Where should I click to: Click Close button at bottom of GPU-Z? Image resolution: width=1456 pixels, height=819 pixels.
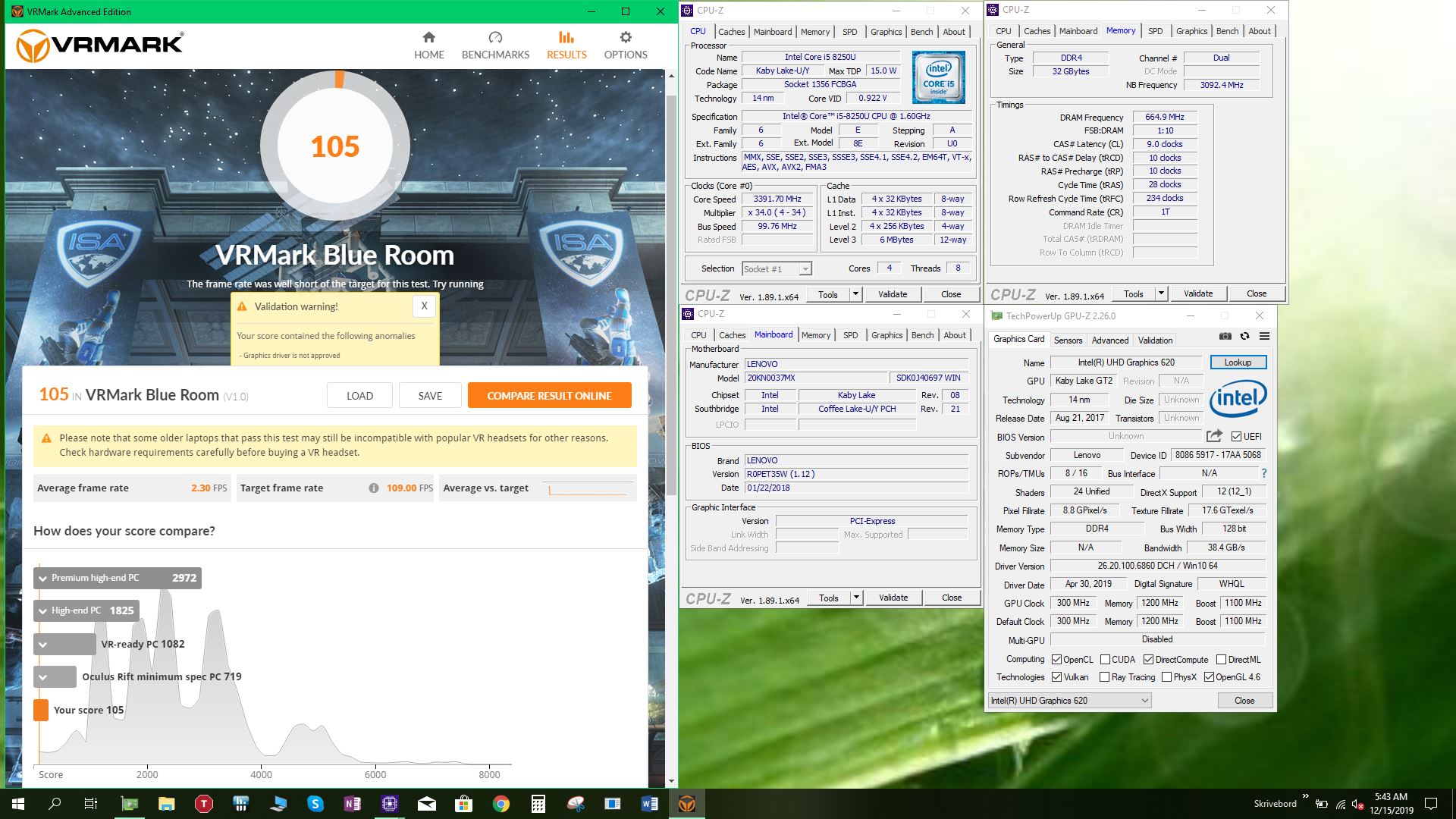pos(1244,701)
